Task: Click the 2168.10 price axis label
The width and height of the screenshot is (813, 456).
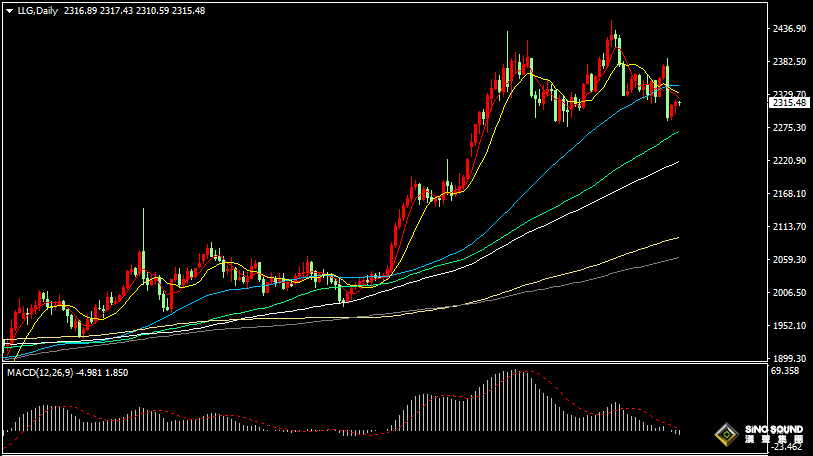Action: [x=788, y=194]
